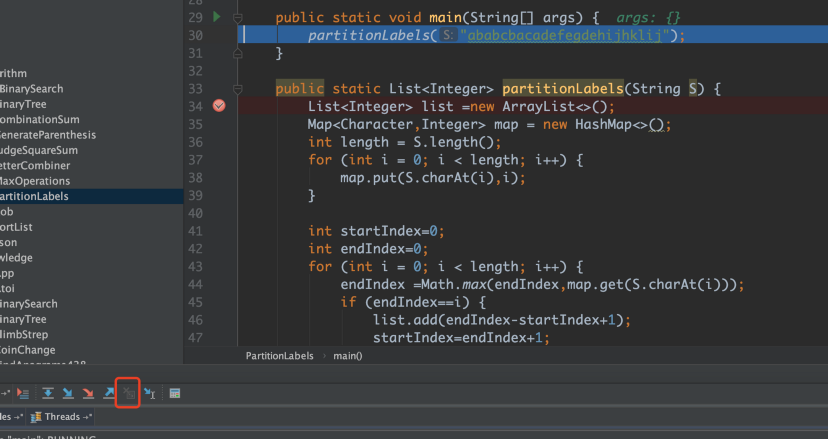
Task: Click the Show Execution Point icon
Action: [22, 394]
